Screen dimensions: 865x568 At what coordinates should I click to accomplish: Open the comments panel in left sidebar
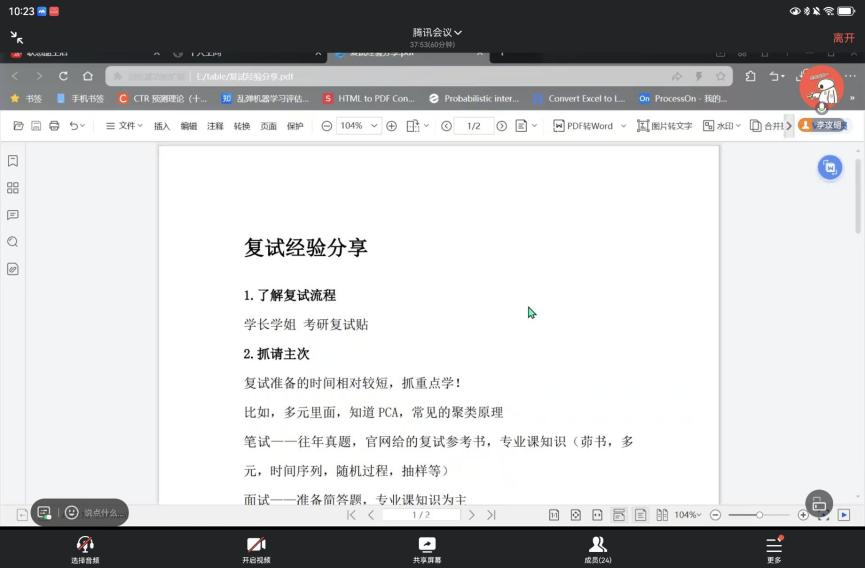[x=13, y=215]
